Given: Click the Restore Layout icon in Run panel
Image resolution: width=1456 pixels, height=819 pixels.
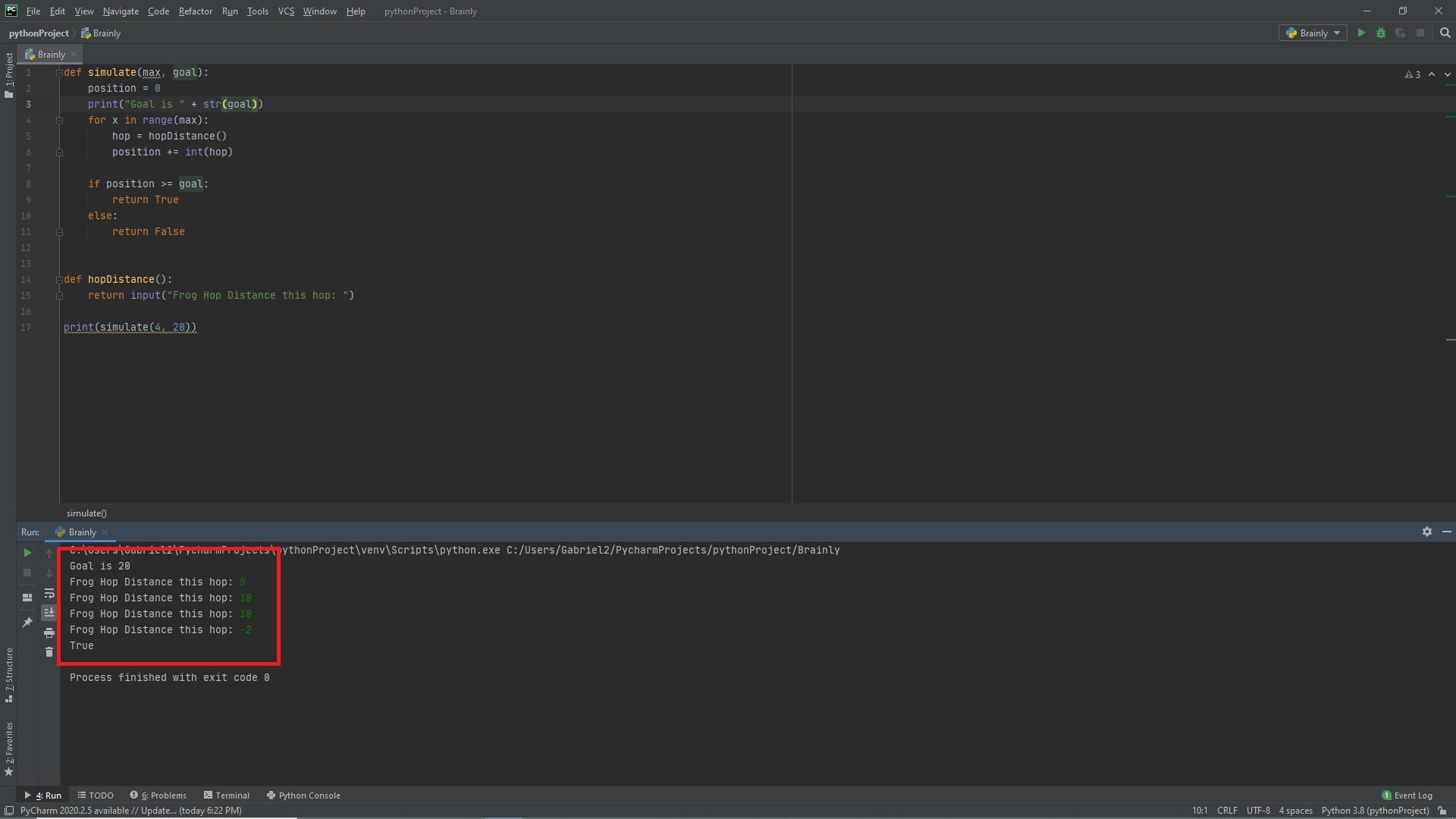Looking at the screenshot, I should 27,598.
